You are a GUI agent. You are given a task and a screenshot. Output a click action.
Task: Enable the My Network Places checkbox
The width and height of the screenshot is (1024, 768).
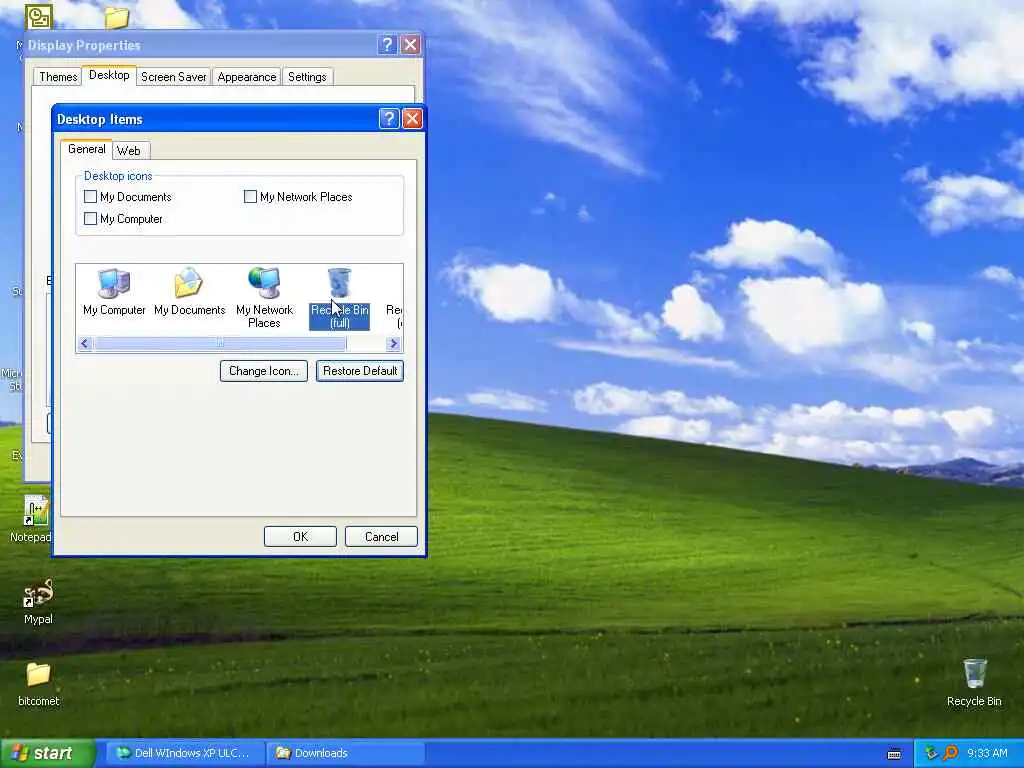point(250,197)
